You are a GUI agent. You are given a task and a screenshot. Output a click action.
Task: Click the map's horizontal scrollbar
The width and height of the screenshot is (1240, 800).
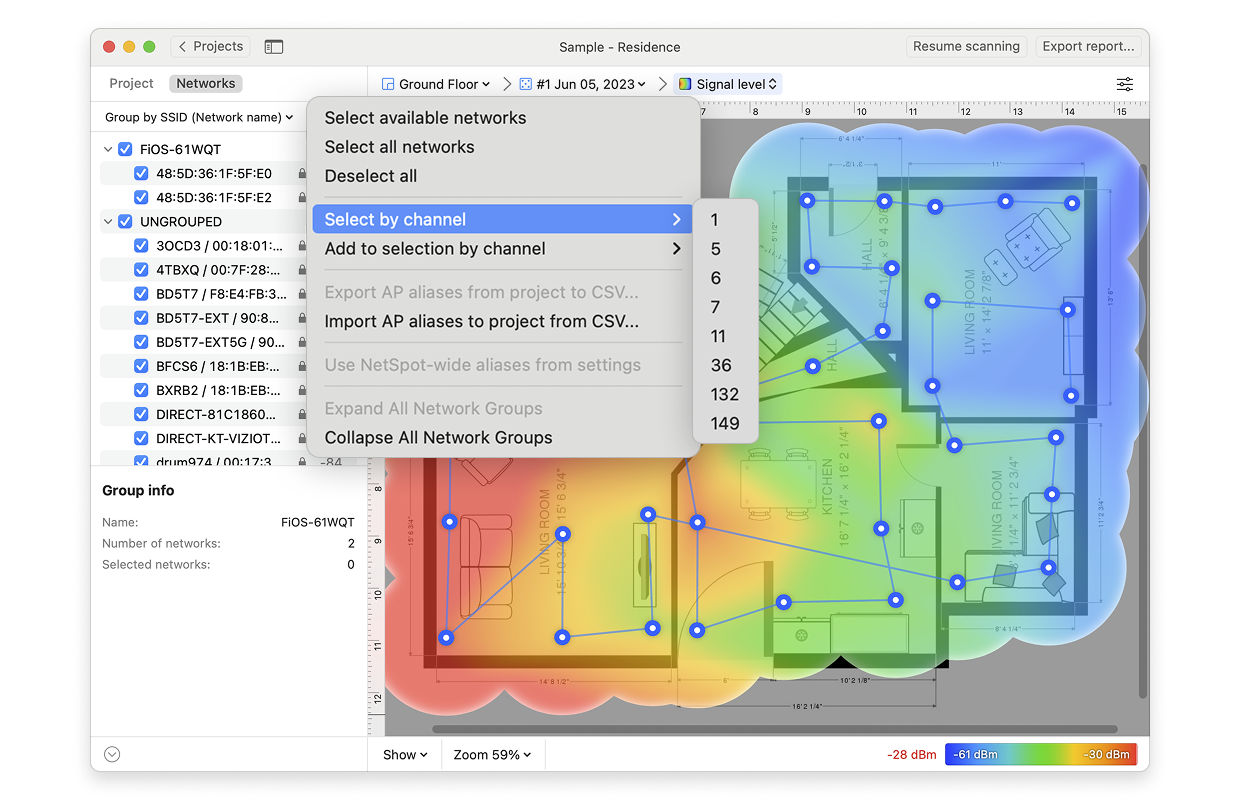coord(774,729)
